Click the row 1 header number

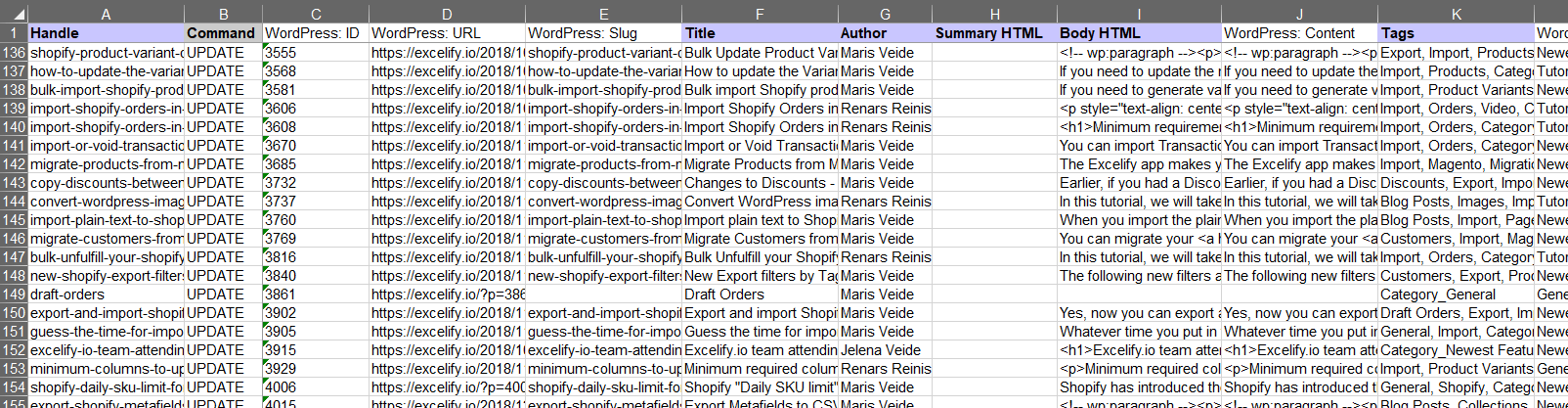[14, 33]
